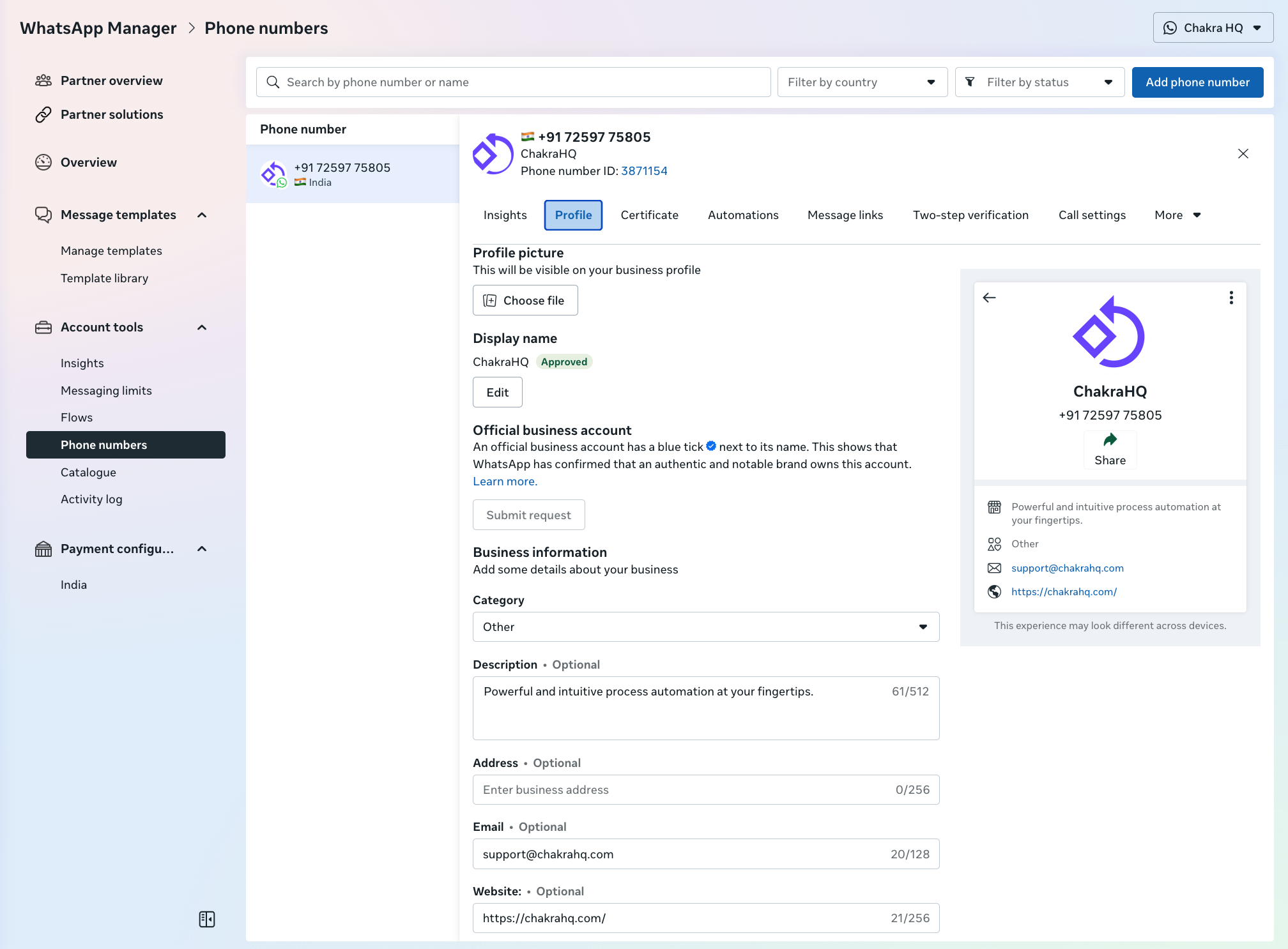The width and height of the screenshot is (1288, 949).
Task: Switch to the Certificate tab
Action: pyautogui.click(x=649, y=215)
